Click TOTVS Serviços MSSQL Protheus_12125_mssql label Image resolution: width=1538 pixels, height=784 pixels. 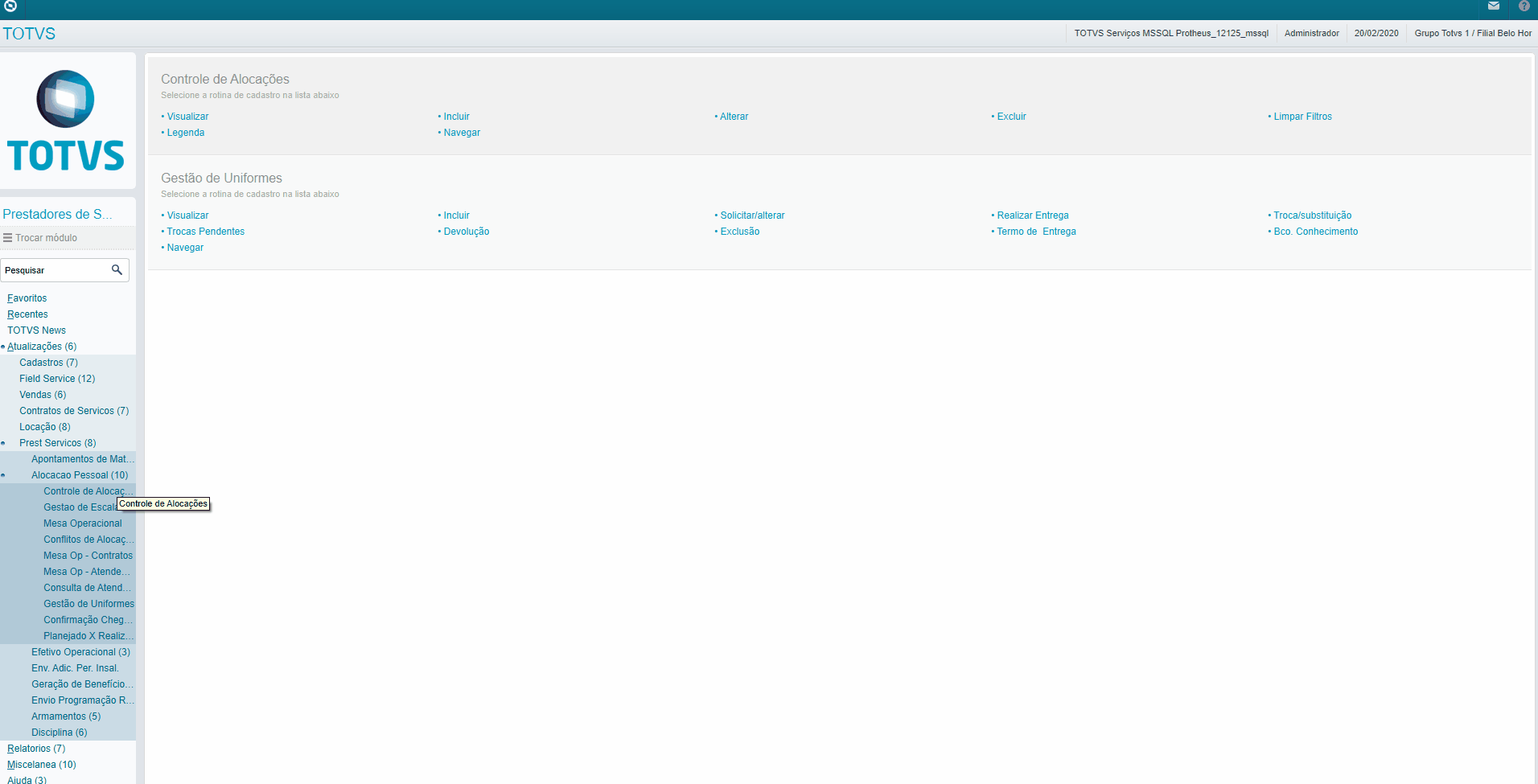tap(1171, 33)
